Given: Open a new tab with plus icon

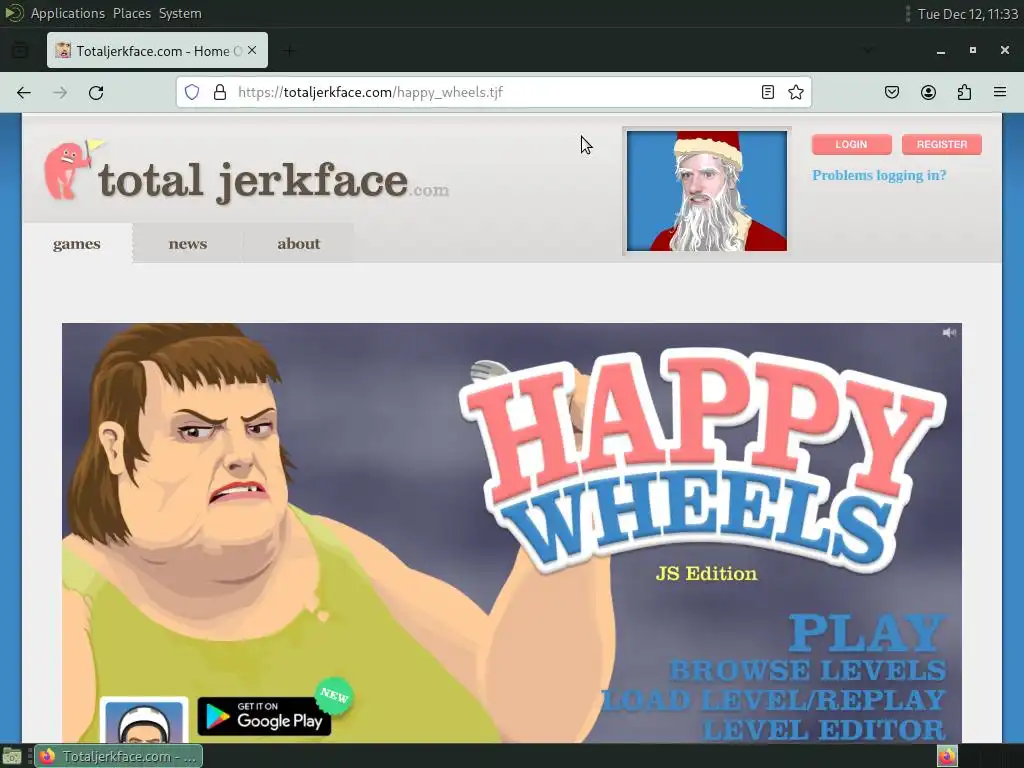Looking at the screenshot, I should [289, 50].
